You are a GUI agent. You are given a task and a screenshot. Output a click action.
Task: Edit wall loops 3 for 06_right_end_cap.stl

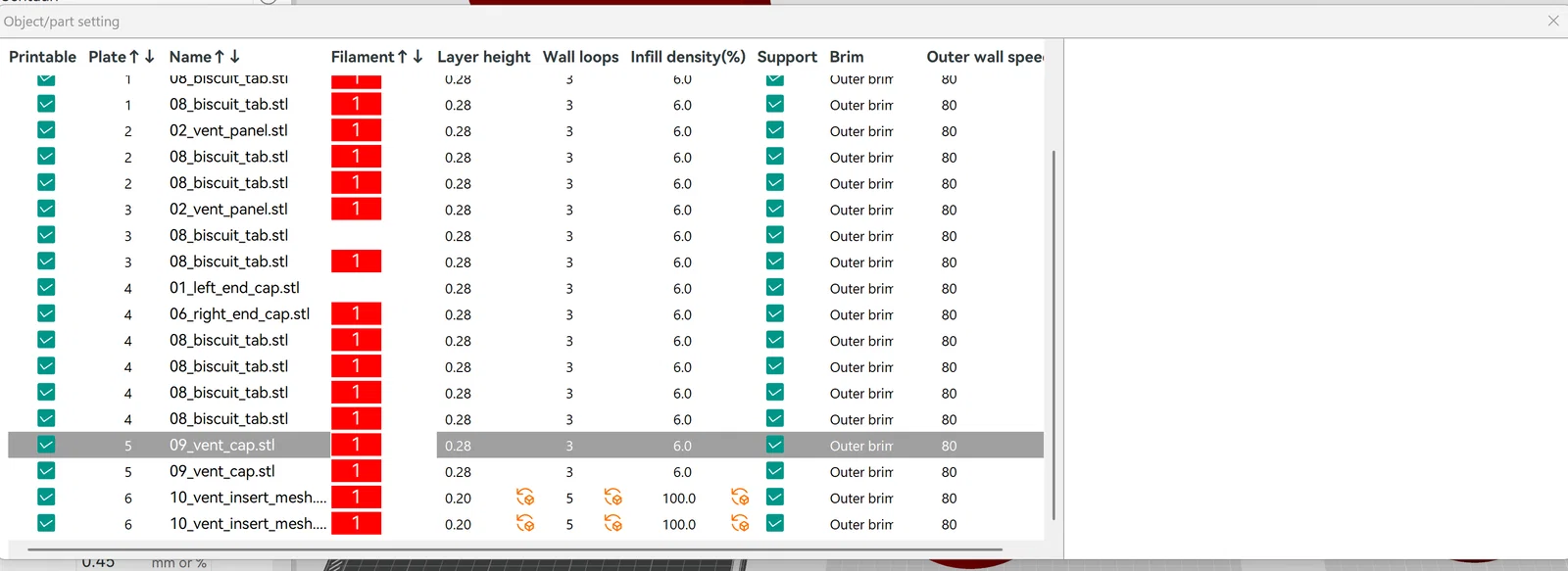[x=569, y=314]
